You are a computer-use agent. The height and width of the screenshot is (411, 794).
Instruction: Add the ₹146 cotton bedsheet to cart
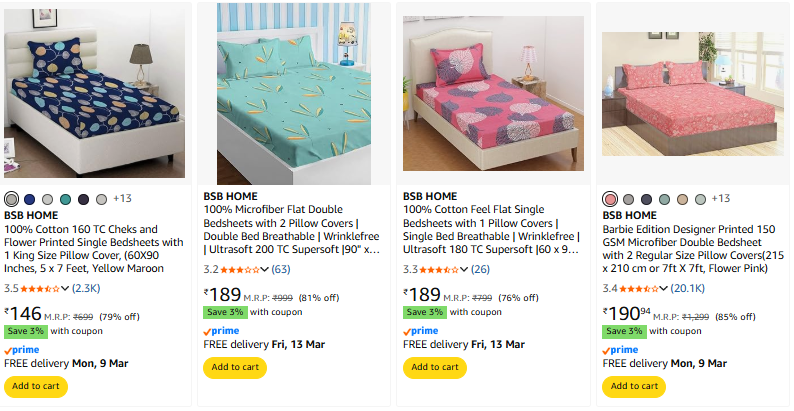[x=35, y=386]
